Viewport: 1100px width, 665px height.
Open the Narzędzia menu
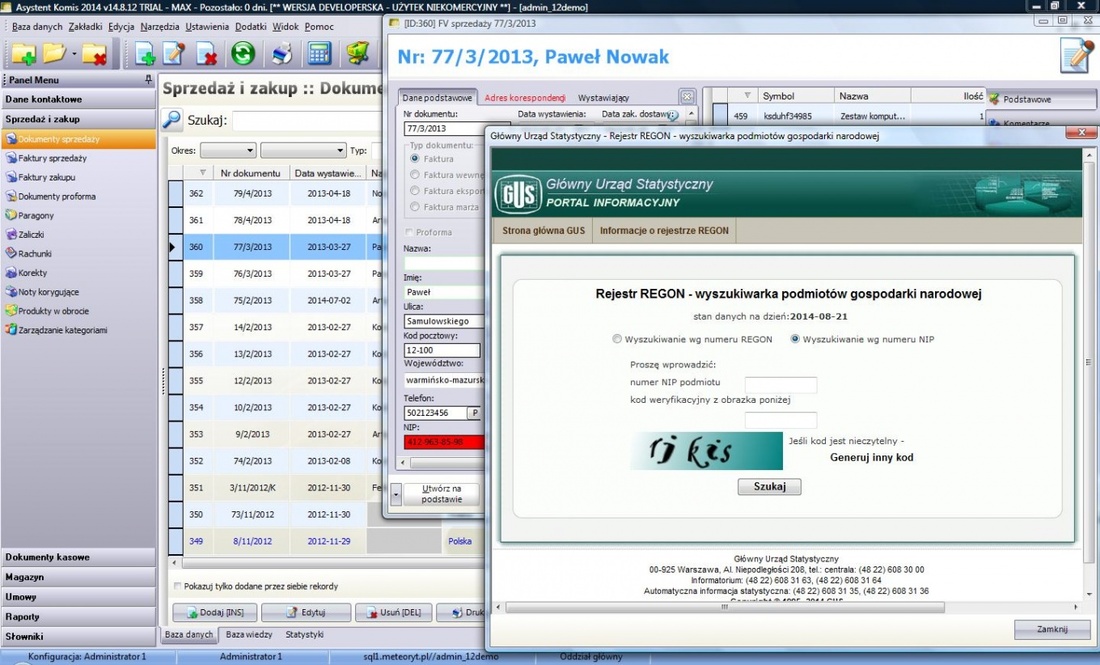159,27
